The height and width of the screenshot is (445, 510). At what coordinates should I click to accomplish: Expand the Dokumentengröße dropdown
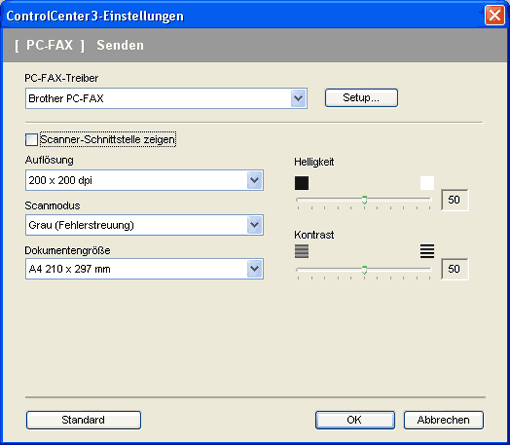pos(255,269)
